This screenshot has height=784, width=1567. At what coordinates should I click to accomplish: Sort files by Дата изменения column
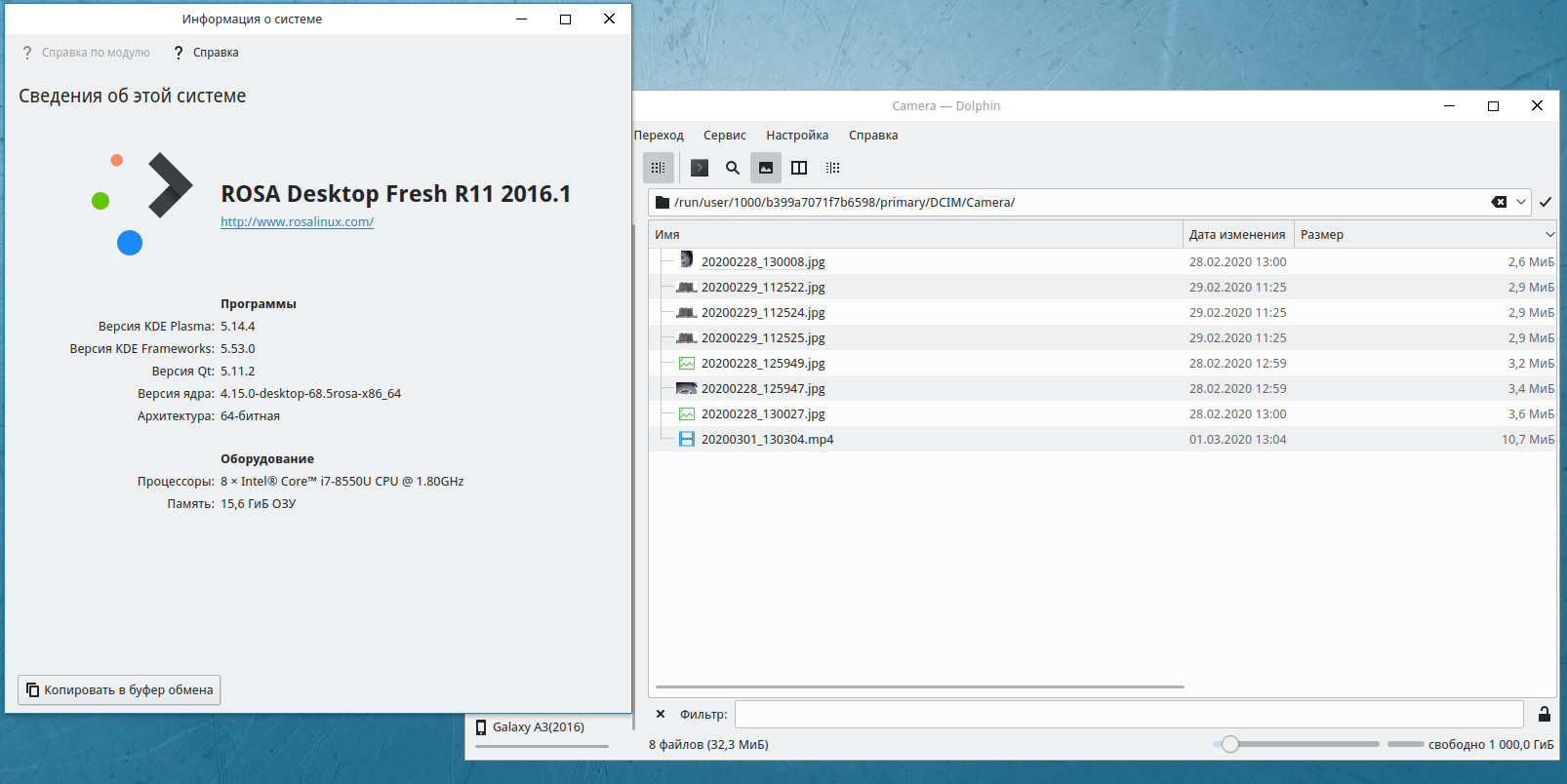pos(1236,235)
